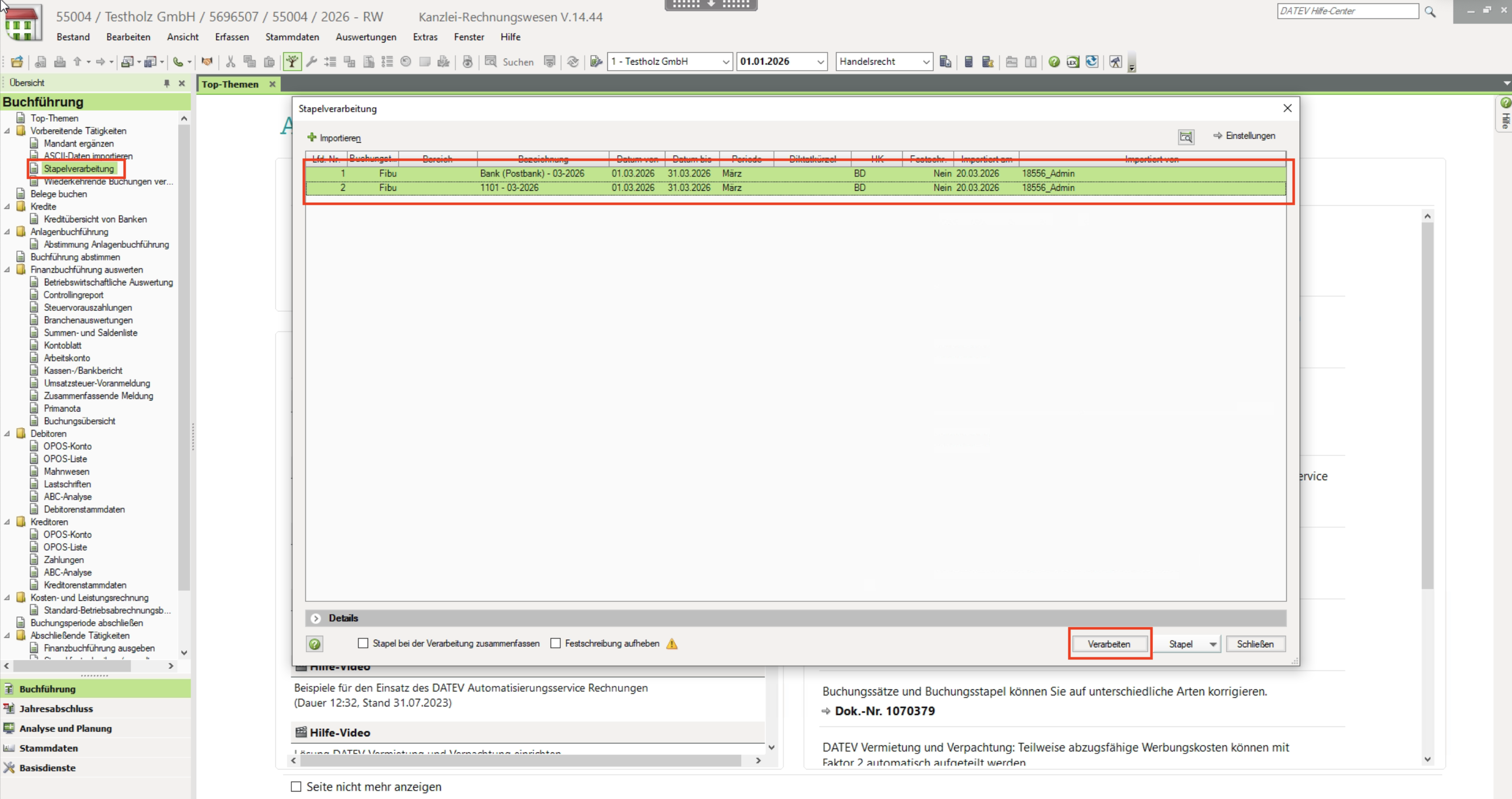Open the Extras menu
Image resolution: width=1512 pixels, height=799 pixels.
(x=425, y=37)
